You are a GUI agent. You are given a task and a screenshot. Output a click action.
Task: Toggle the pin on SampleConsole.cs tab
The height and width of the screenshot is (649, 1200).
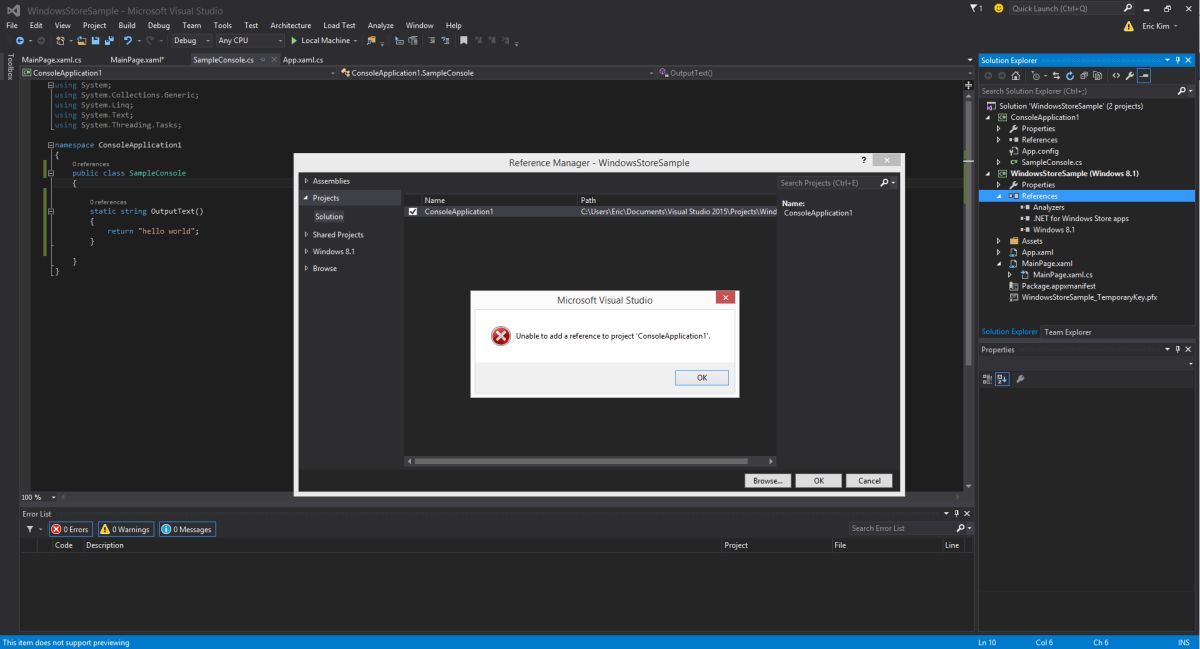pyautogui.click(x=262, y=60)
